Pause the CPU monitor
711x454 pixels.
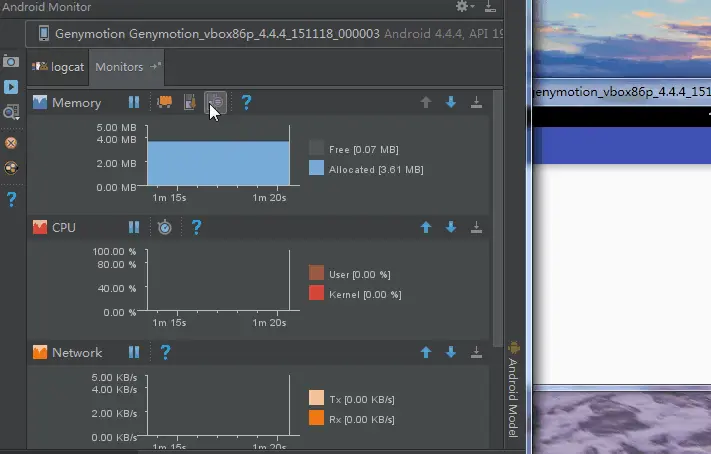click(134, 227)
